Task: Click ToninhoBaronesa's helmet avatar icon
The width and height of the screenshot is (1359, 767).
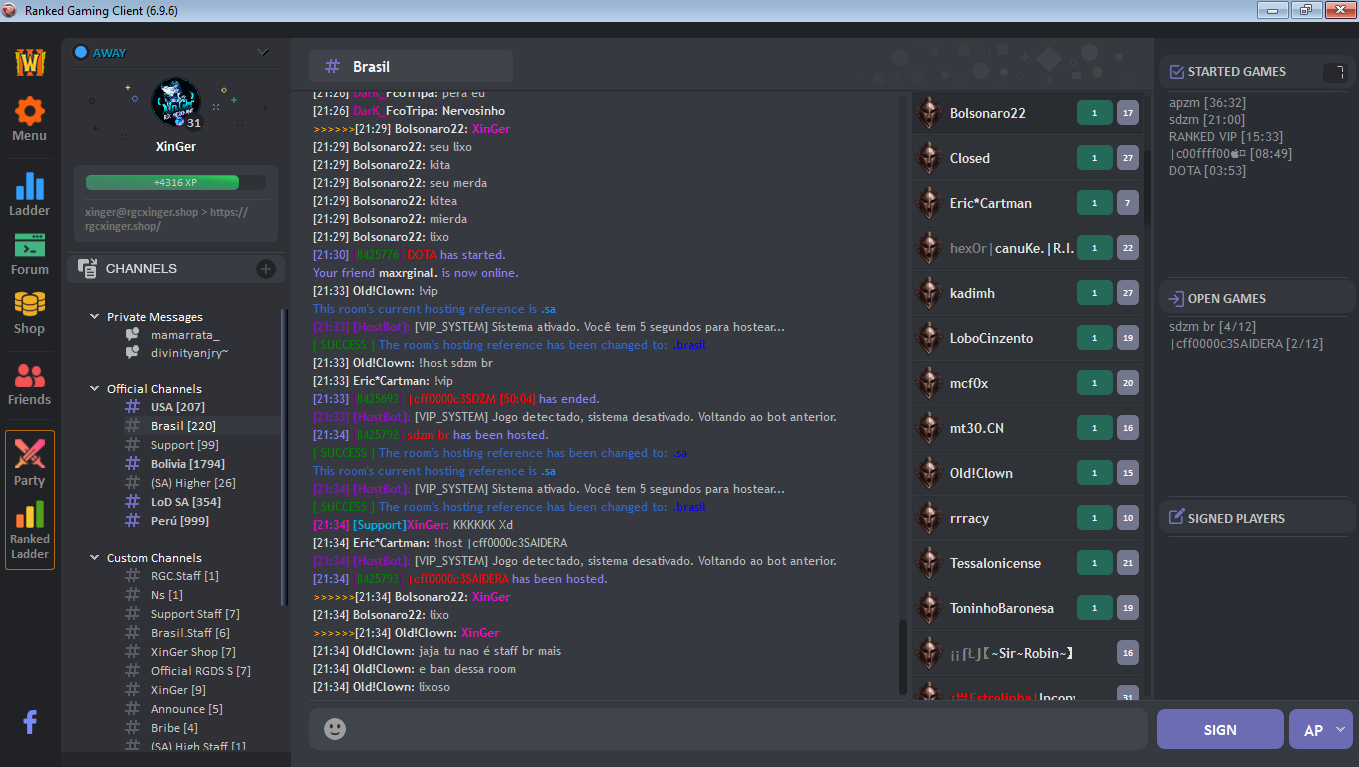Action: [929, 608]
